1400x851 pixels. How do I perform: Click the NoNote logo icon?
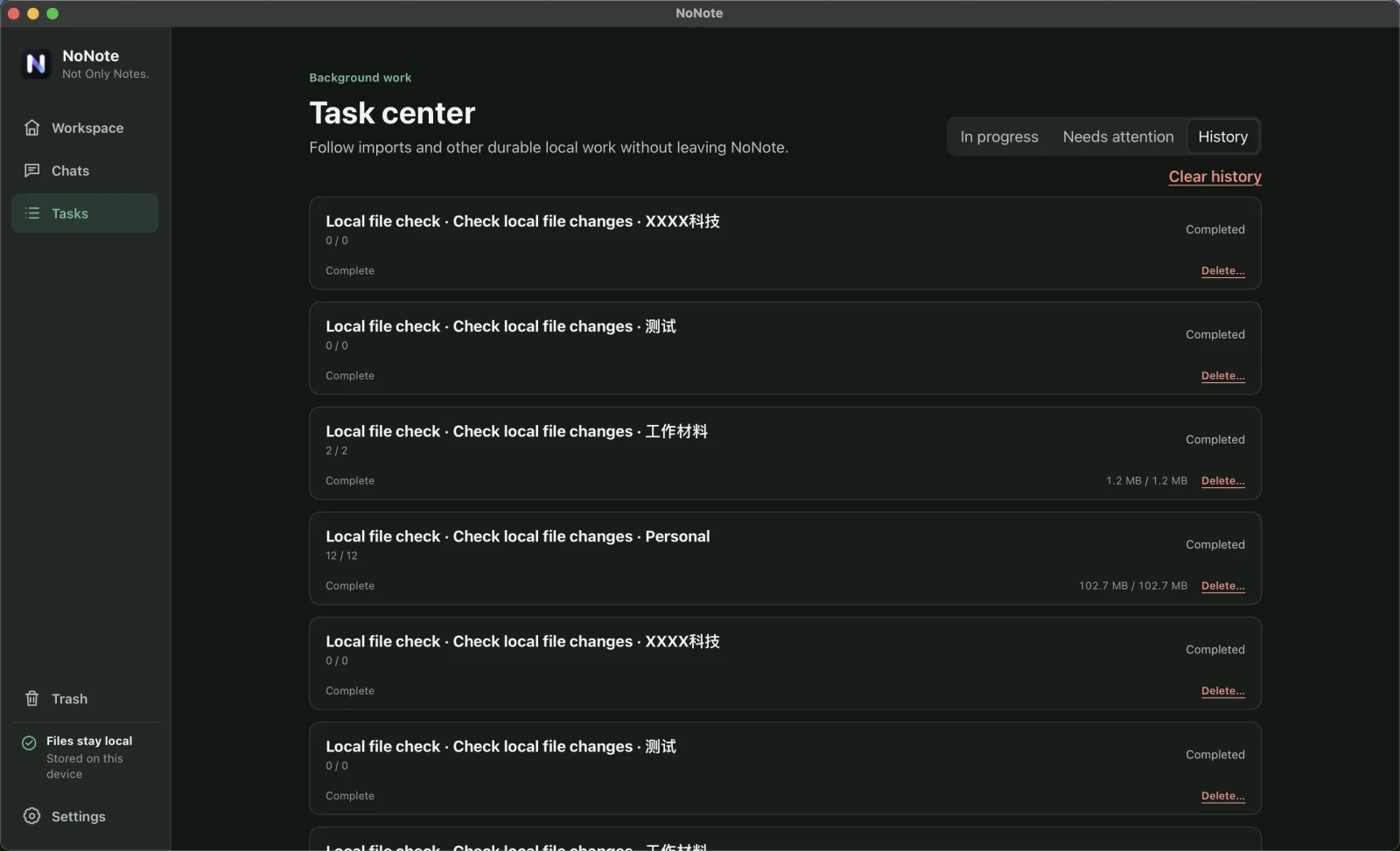(36, 64)
